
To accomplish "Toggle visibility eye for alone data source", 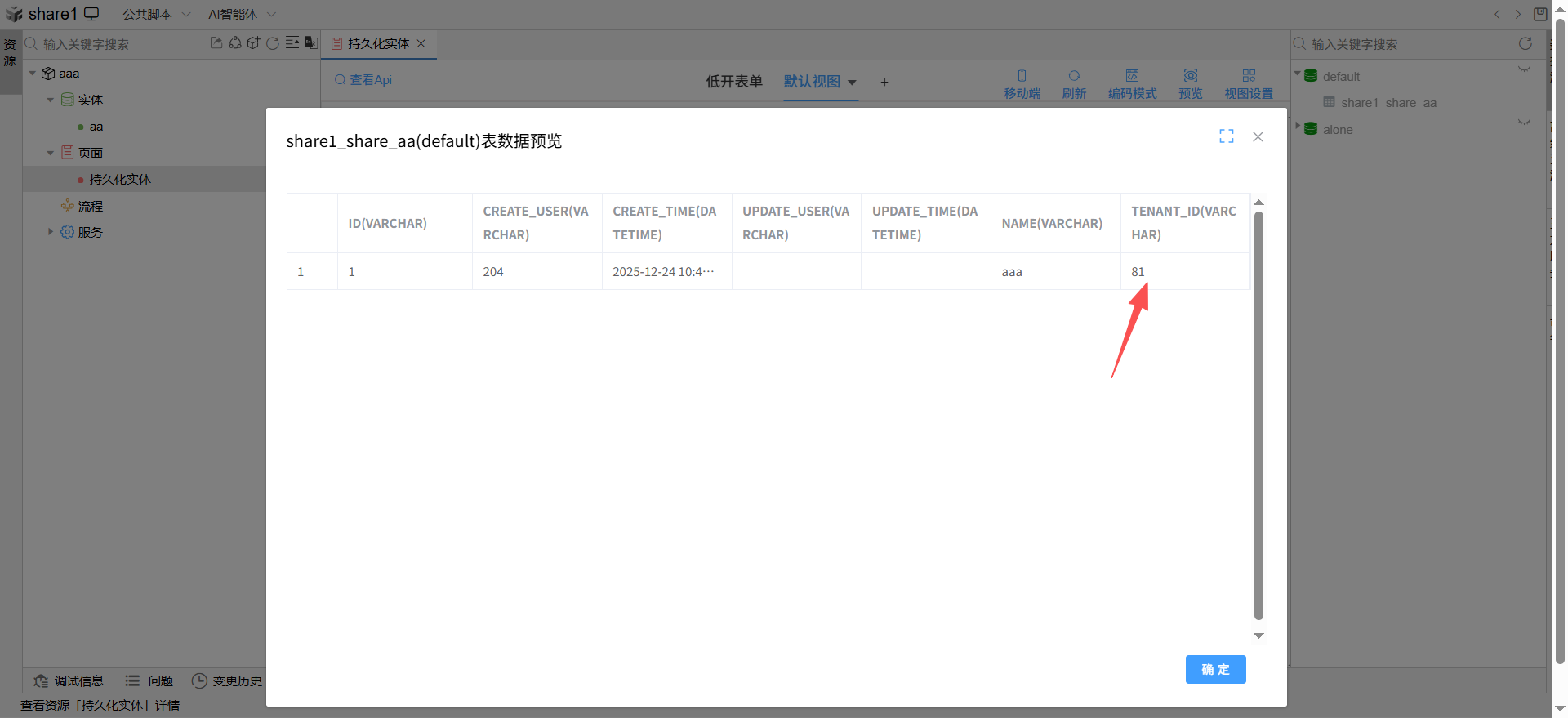I will click(x=1524, y=123).
